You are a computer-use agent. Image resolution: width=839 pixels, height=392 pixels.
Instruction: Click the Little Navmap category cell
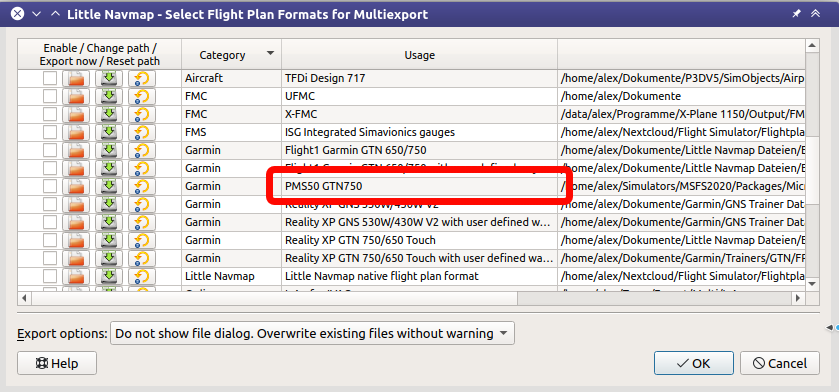pyautogui.click(x=231, y=276)
